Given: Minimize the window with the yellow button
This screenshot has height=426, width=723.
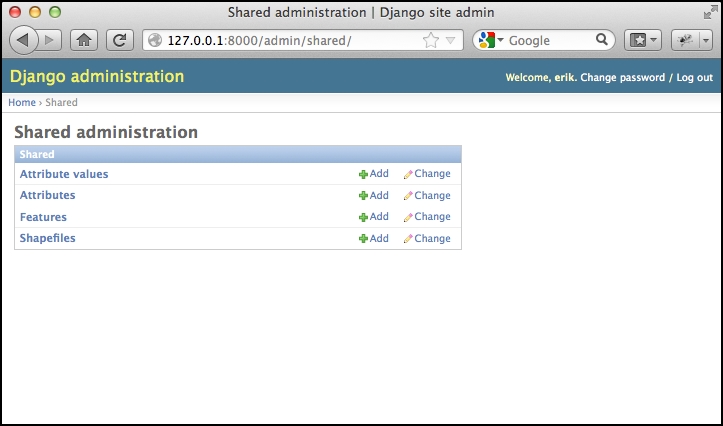Looking at the screenshot, I should (x=35, y=12).
